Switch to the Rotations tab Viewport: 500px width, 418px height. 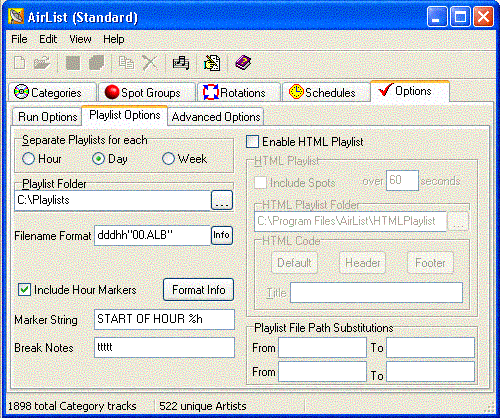[x=239, y=92]
